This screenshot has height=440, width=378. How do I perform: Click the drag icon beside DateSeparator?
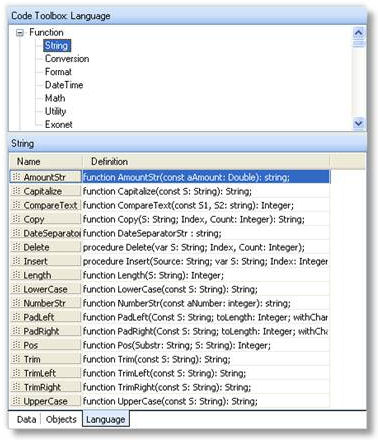pyautogui.click(x=16, y=233)
